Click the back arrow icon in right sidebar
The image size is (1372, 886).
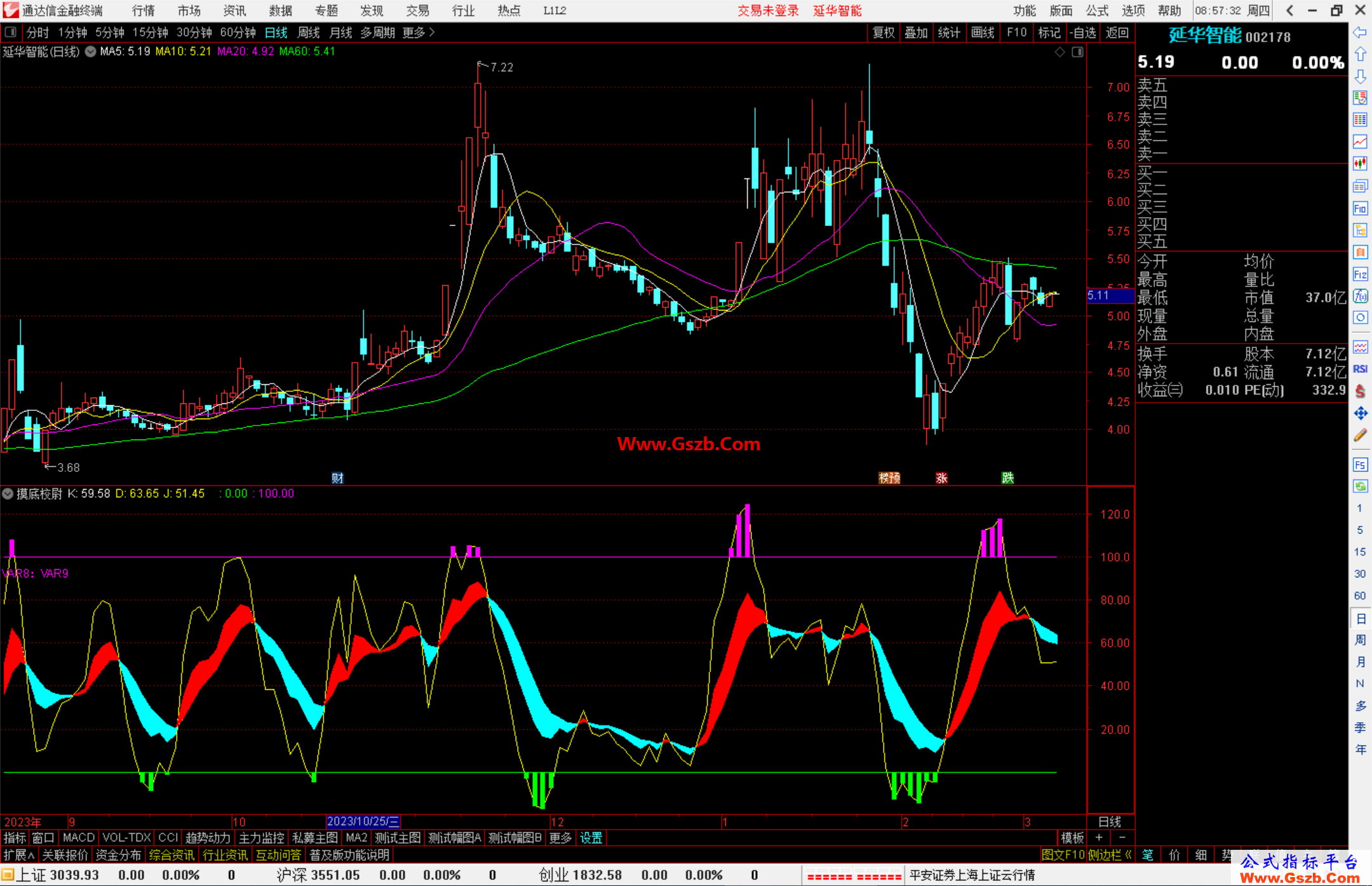point(1360,32)
